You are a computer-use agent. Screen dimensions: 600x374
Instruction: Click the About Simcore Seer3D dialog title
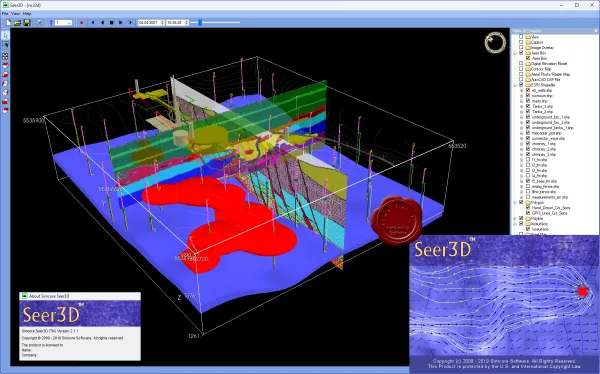[x=49, y=296]
